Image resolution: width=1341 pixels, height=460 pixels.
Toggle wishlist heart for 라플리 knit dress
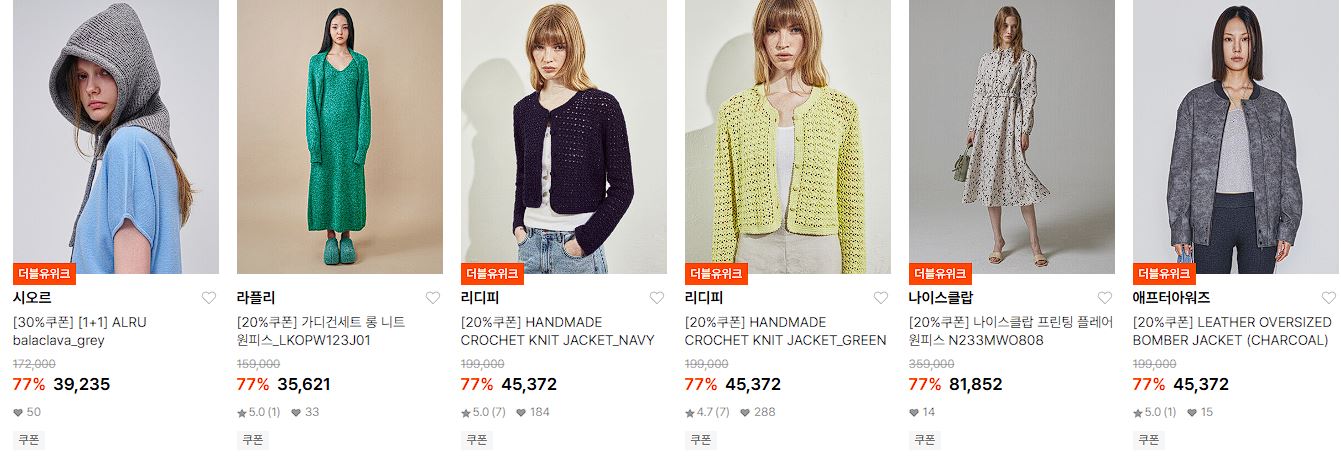point(433,298)
